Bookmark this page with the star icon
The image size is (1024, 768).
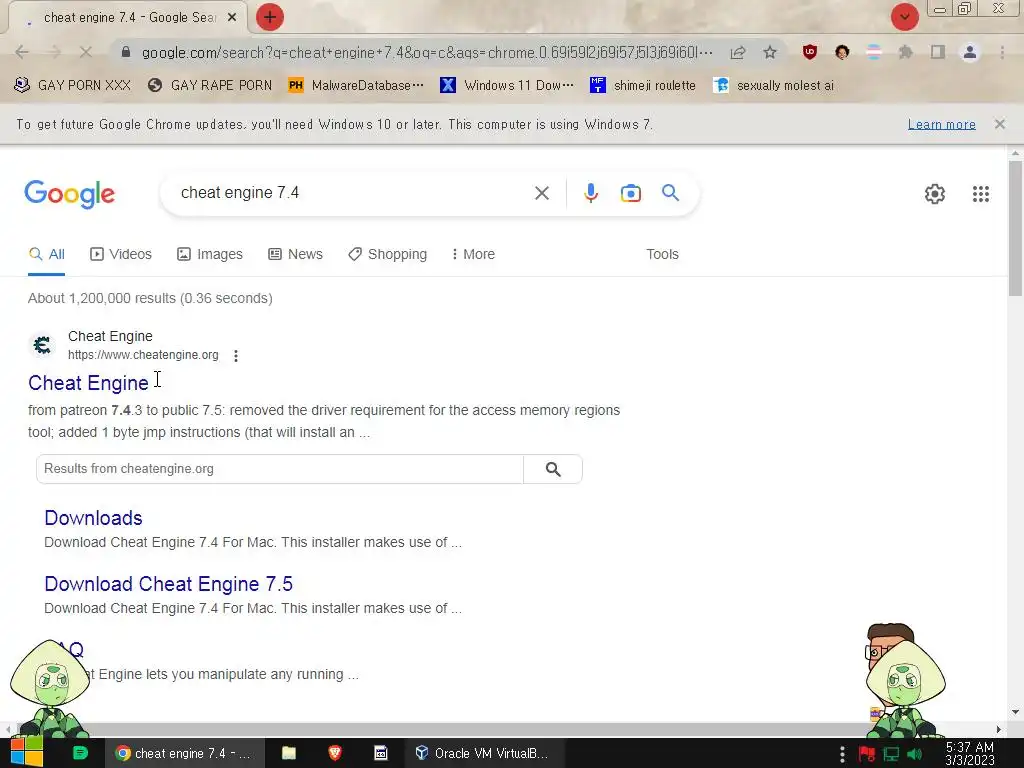pos(770,52)
